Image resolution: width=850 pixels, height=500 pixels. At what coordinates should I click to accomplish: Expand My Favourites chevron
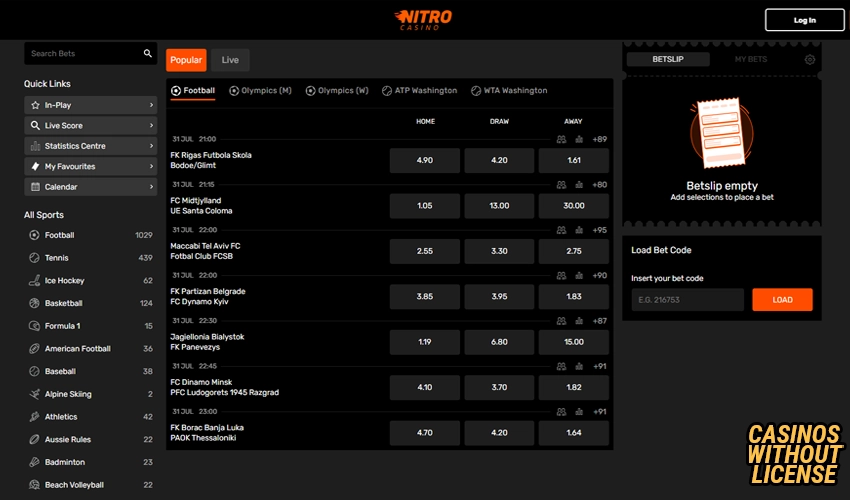[151, 166]
